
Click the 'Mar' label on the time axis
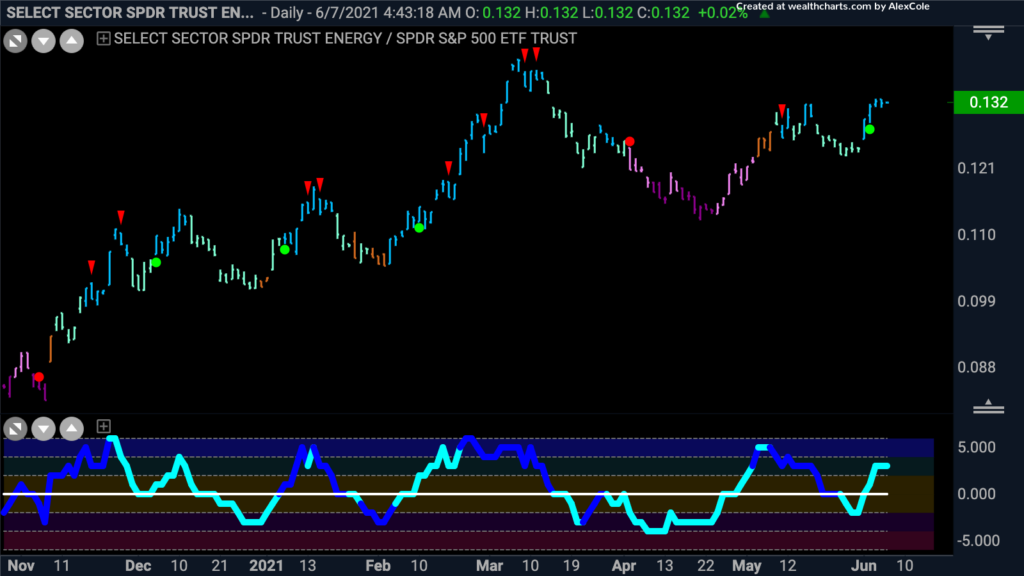[489, 566]
